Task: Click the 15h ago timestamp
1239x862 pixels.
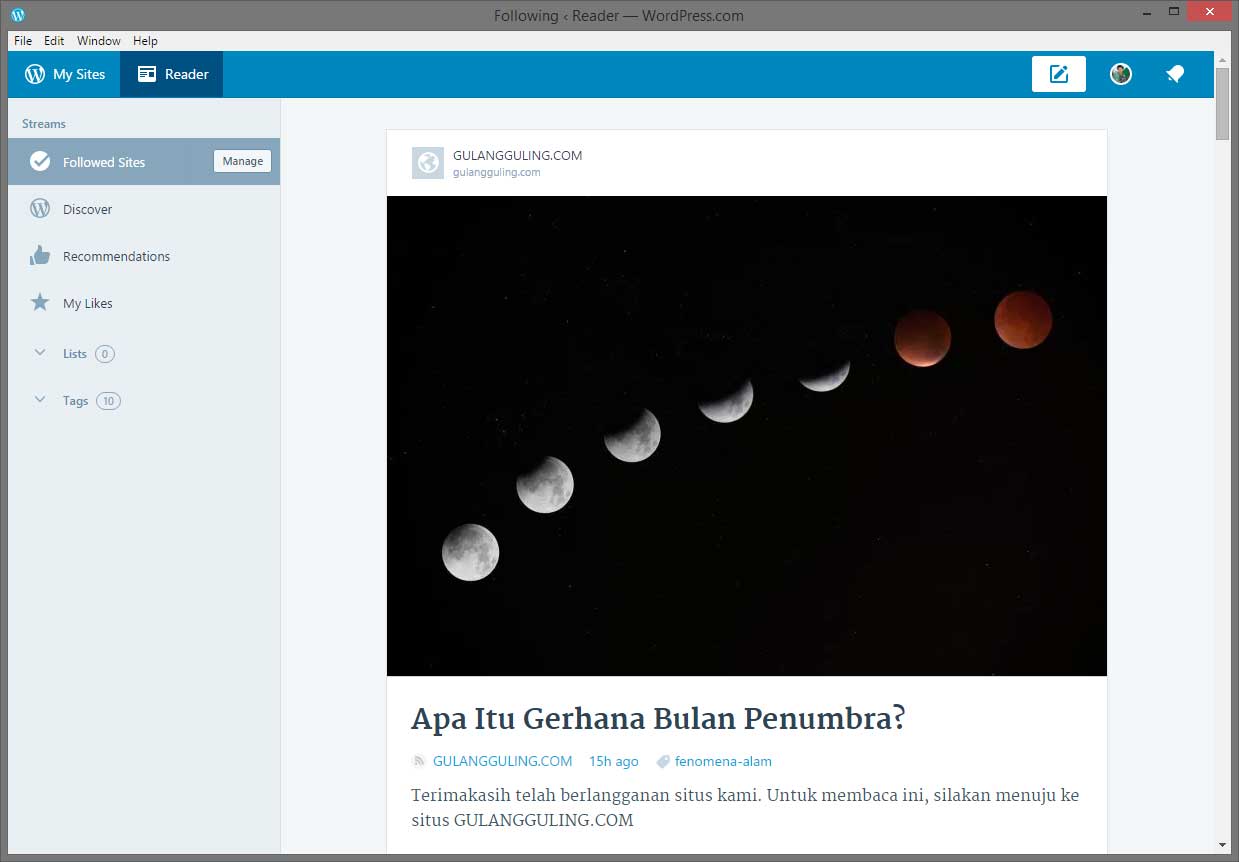Action: [x=614, y=761]
